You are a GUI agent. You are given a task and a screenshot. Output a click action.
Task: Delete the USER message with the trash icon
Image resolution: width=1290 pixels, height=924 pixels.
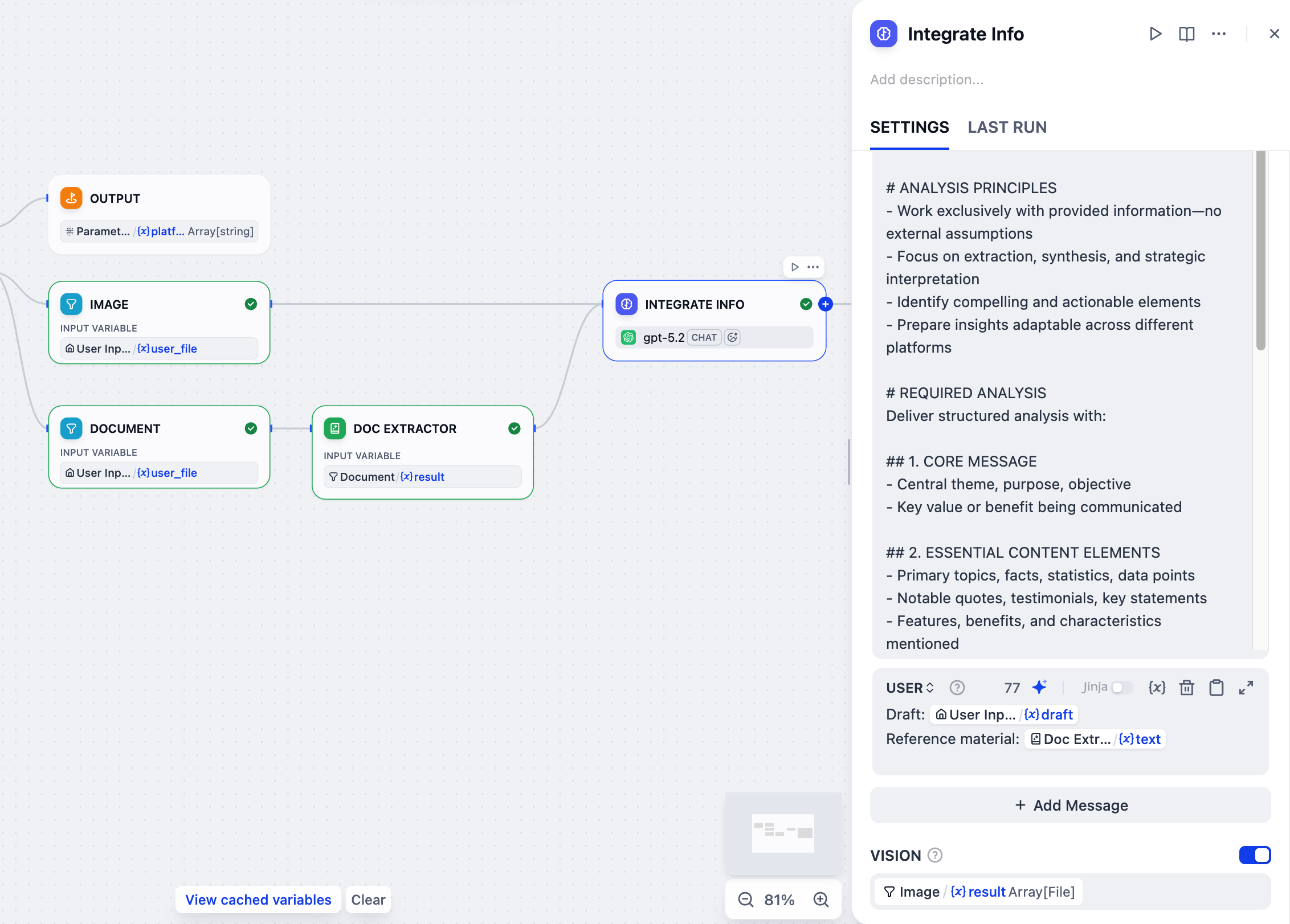click(x=1187, y=688)
